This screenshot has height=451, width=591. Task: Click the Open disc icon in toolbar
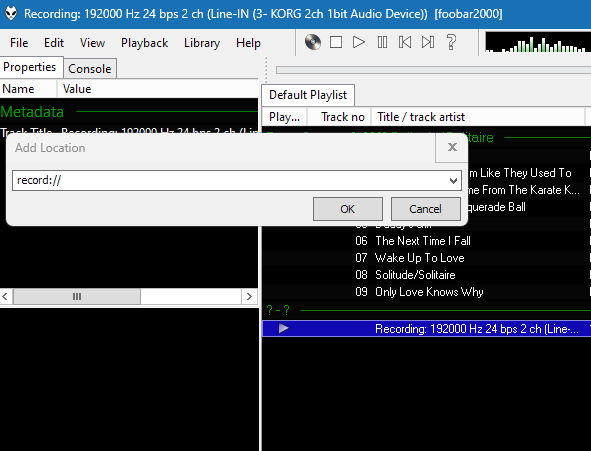pyautogui.click(x=313, y=42)
